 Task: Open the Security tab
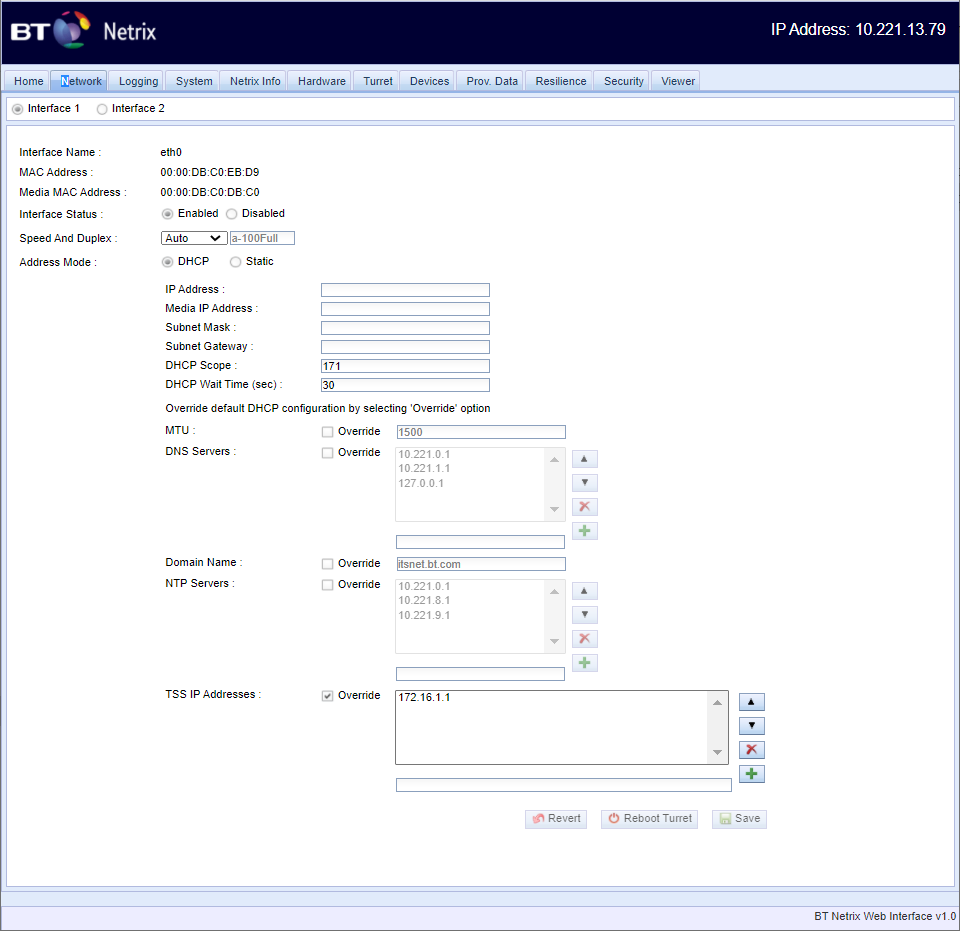[x=623, y=81]
